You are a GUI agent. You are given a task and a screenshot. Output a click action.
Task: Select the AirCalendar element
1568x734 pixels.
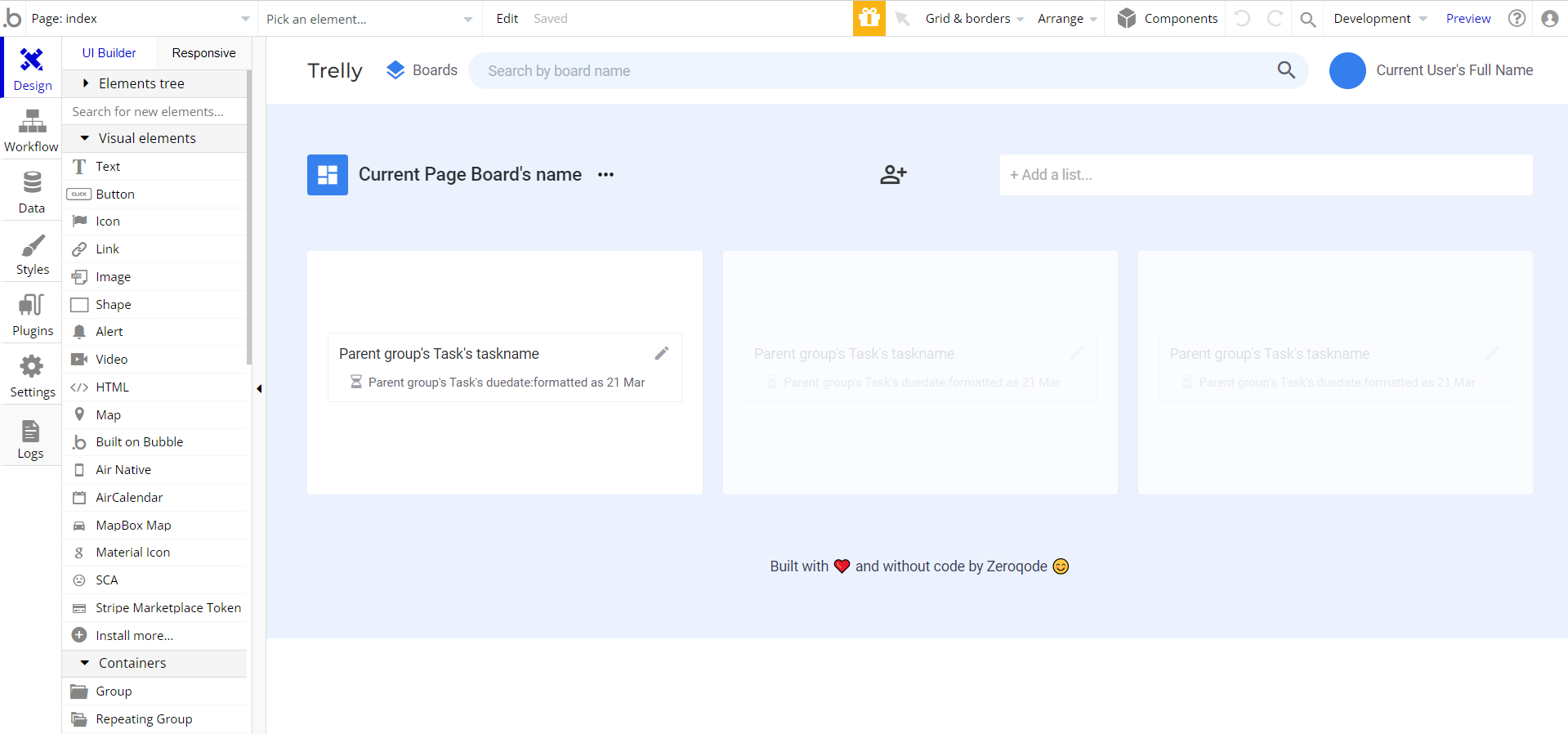(x=154, y=497)
